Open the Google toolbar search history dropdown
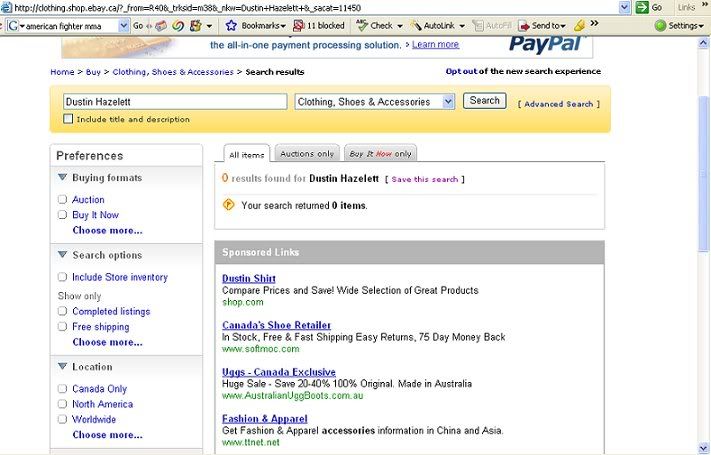The height and width of the screenshot is (455, 711). pyautogui.click(x=123, y=26)
